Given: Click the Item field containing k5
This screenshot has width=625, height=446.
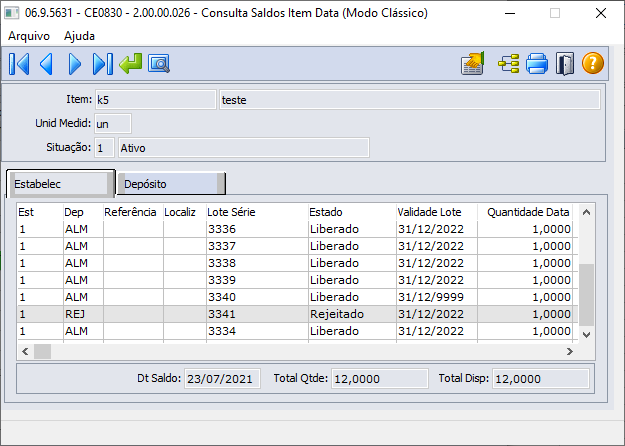Looking at the screenshot, I should point(155,100).
